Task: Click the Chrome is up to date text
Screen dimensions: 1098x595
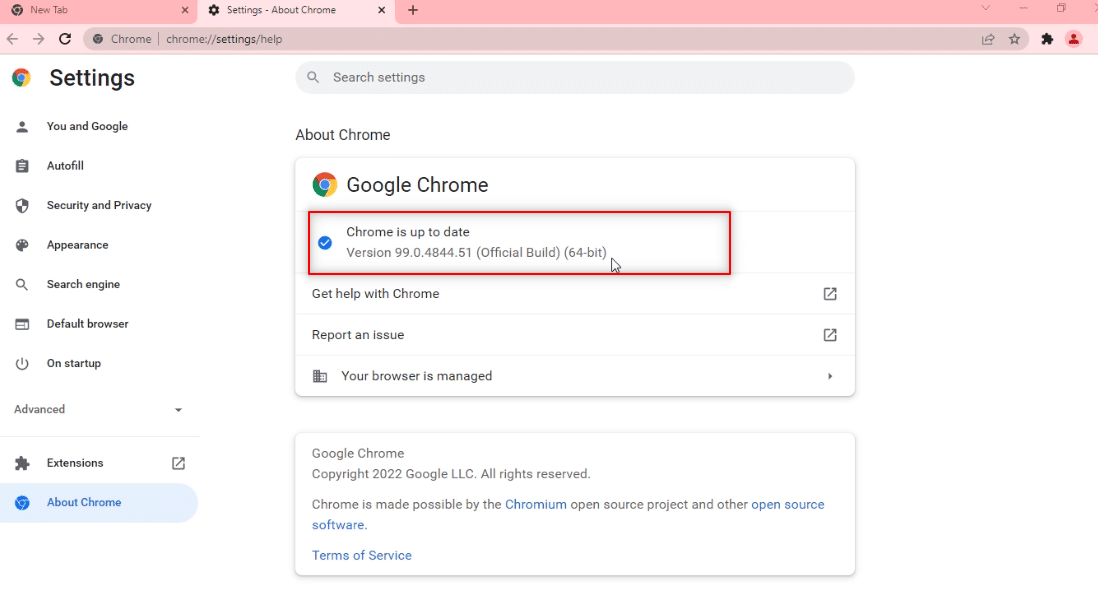Action: (408, 232)
